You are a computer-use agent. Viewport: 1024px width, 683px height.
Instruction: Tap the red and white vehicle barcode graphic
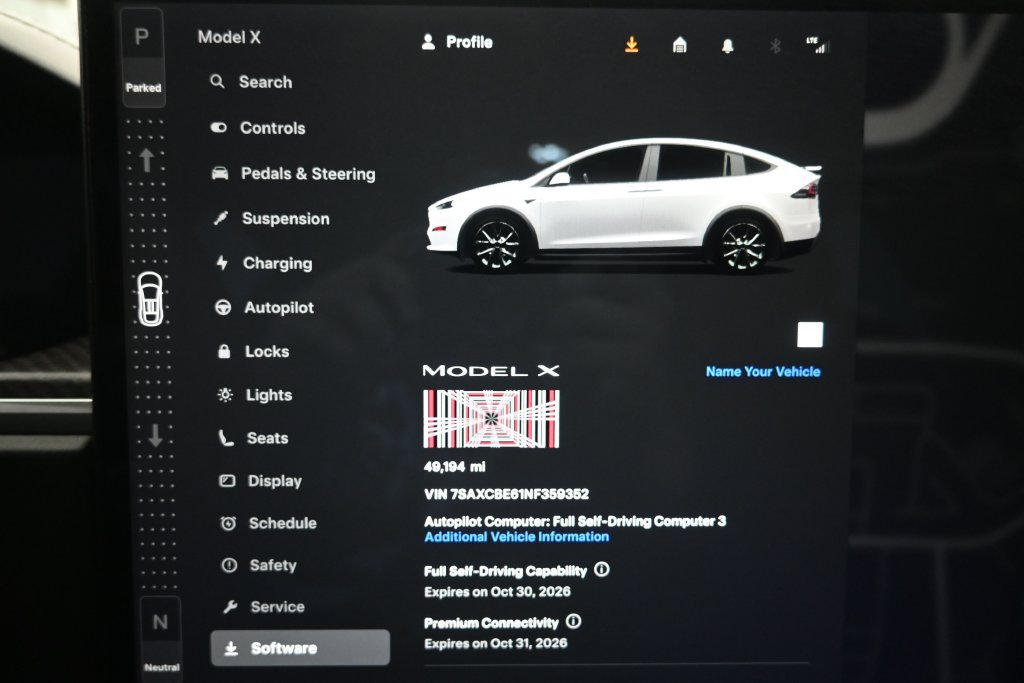[492, 419]
